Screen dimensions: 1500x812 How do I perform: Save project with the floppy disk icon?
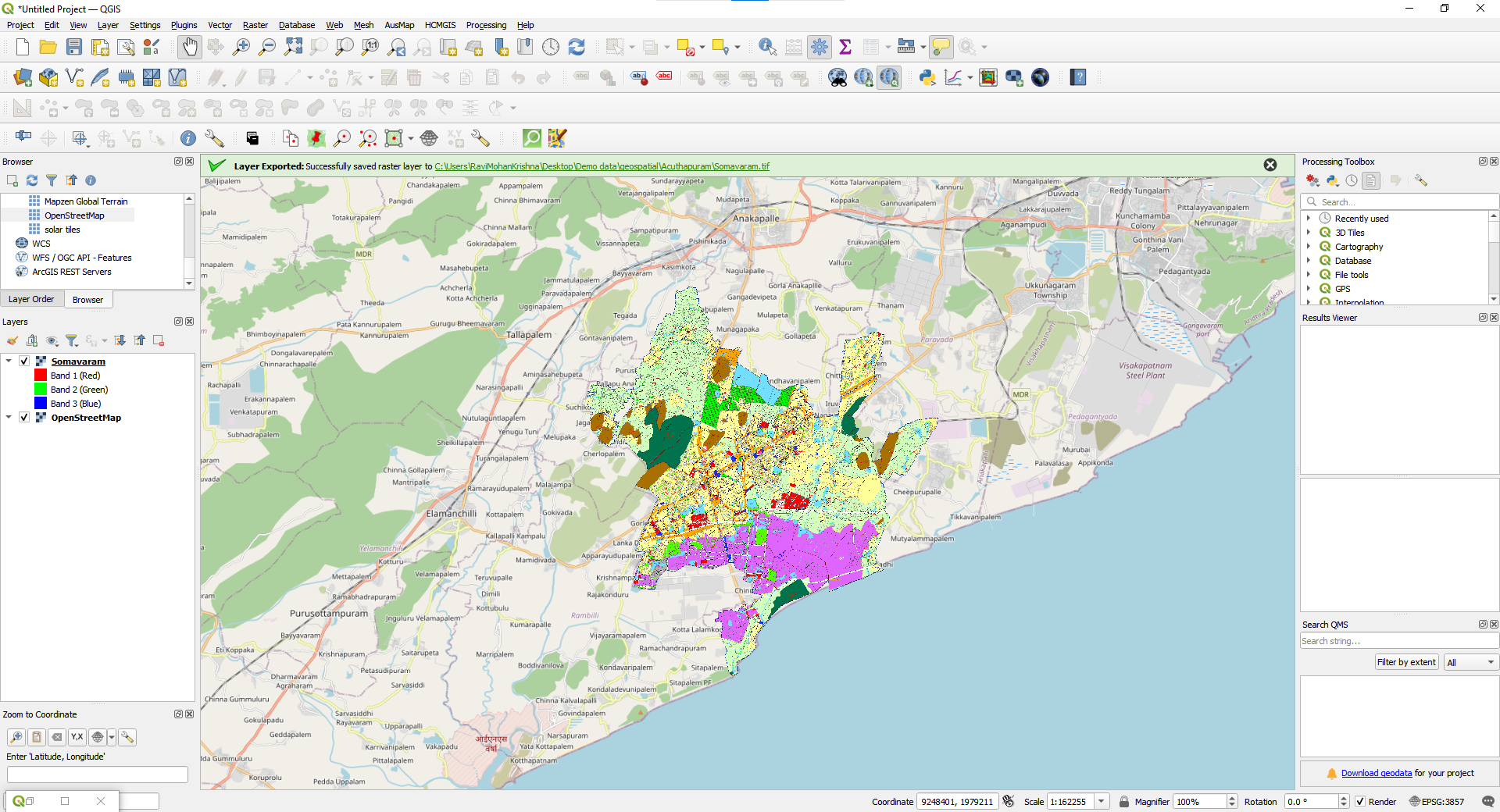tap(74, 47)
